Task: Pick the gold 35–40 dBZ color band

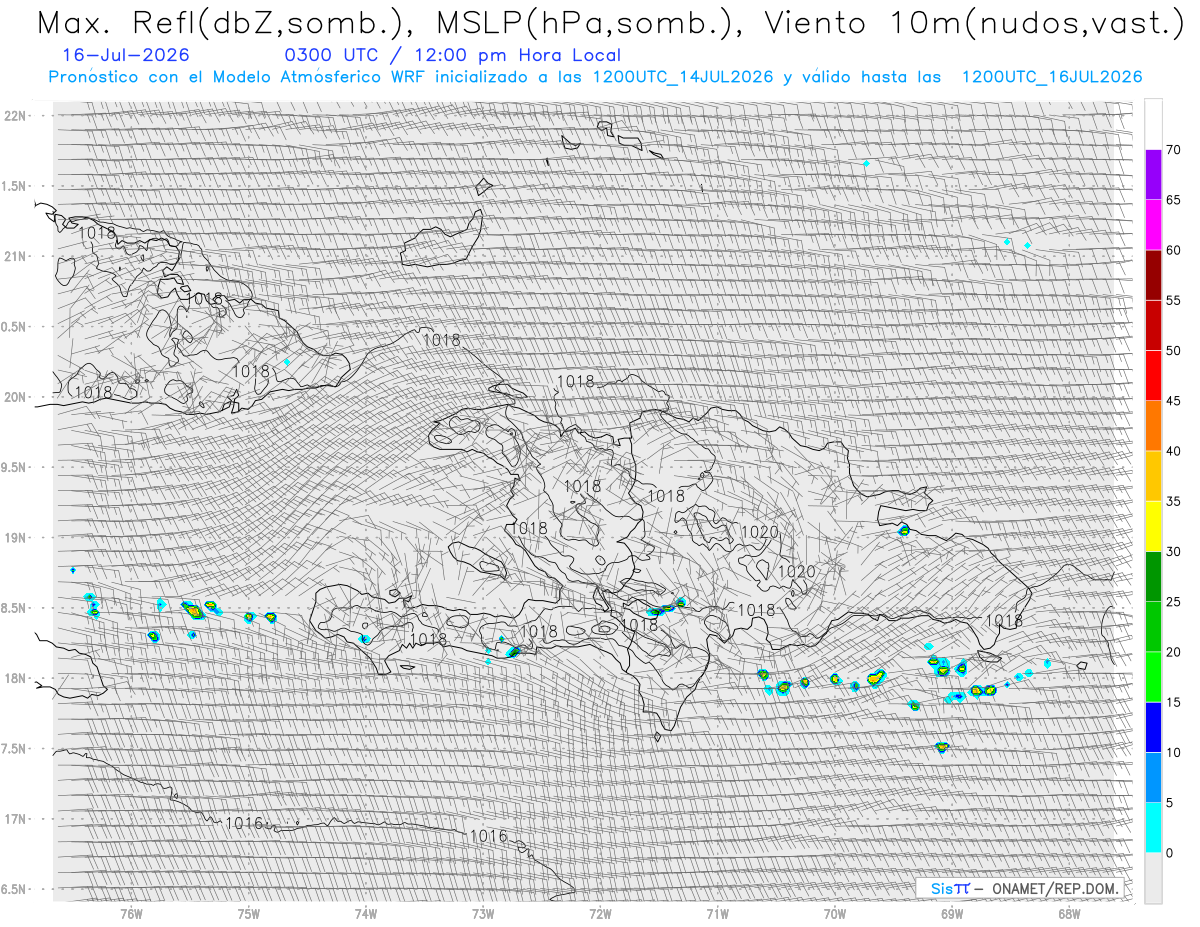Action: click(1153, 476)
